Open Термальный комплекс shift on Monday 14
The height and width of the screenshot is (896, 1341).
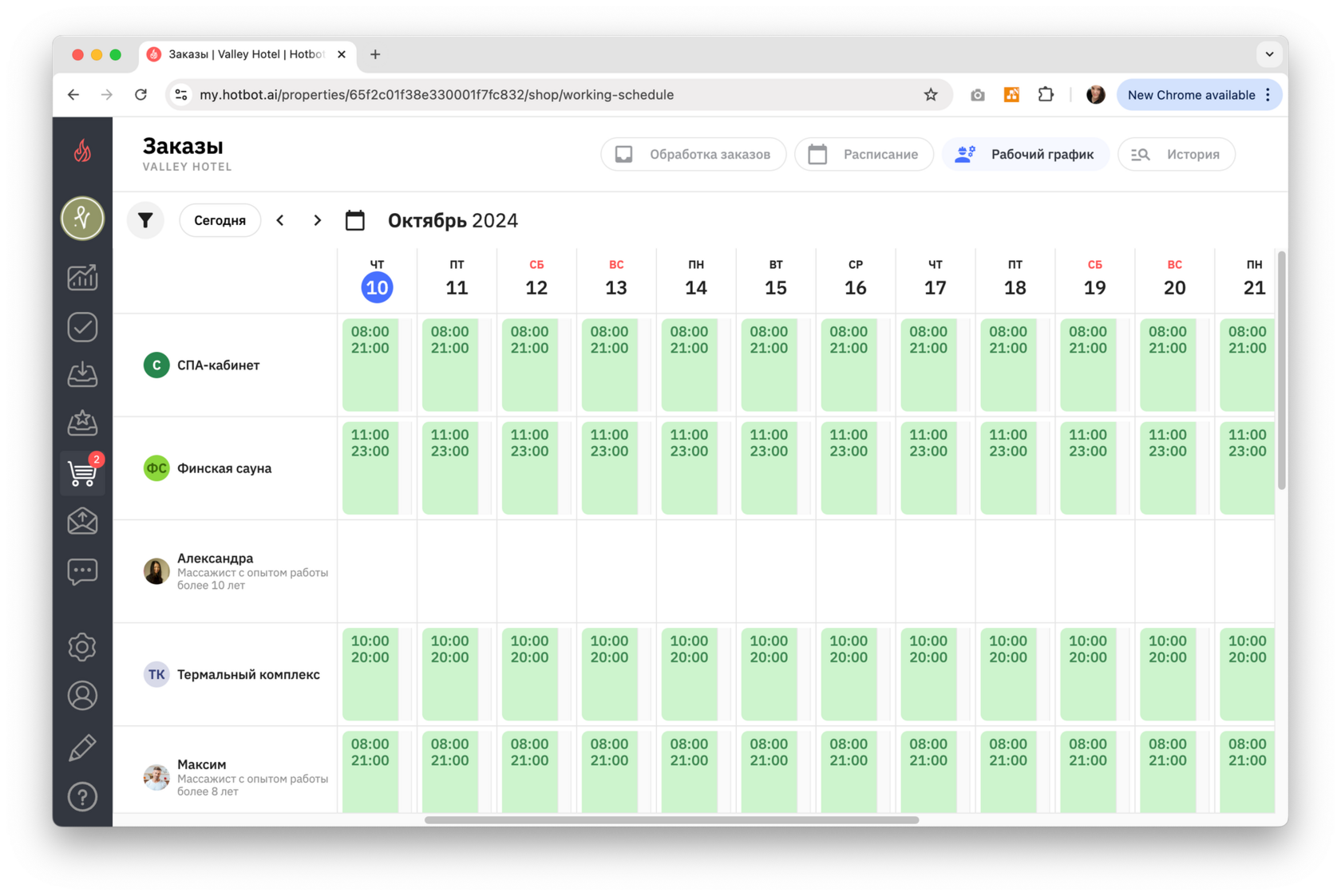coord(690,674)
